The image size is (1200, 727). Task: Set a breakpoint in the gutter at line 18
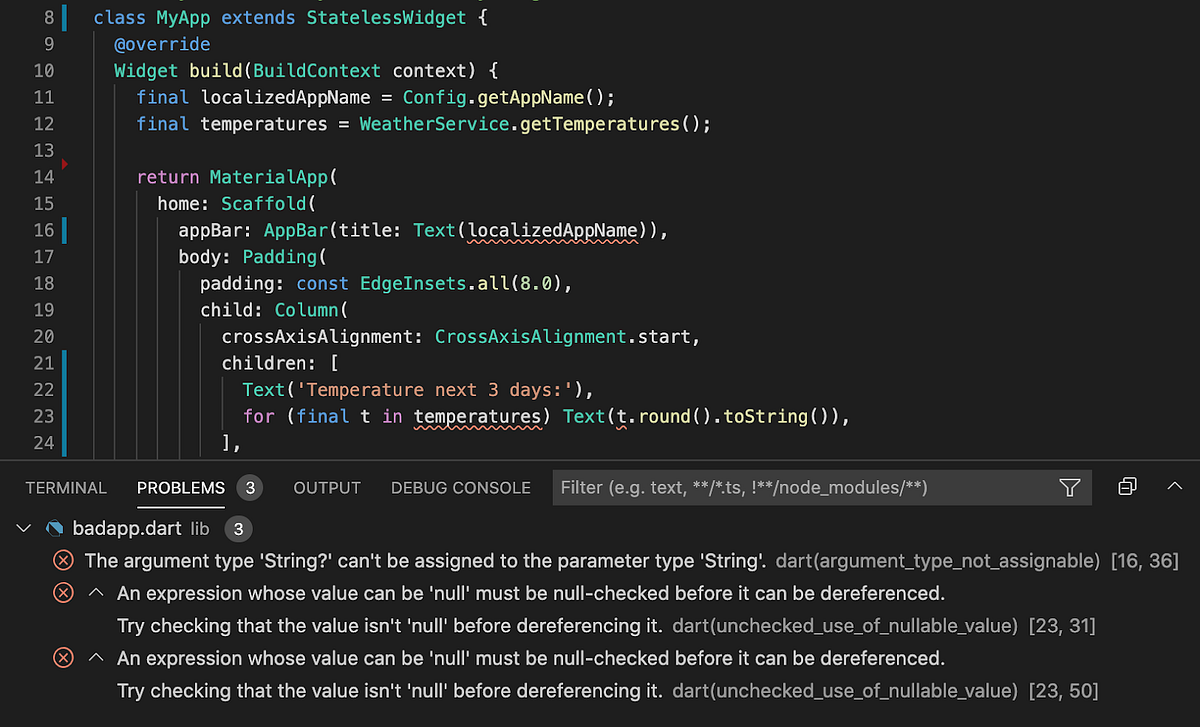63,283
